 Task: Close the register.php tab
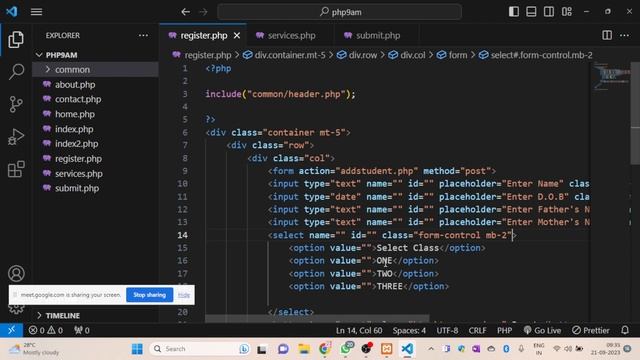tap(237, 36)
